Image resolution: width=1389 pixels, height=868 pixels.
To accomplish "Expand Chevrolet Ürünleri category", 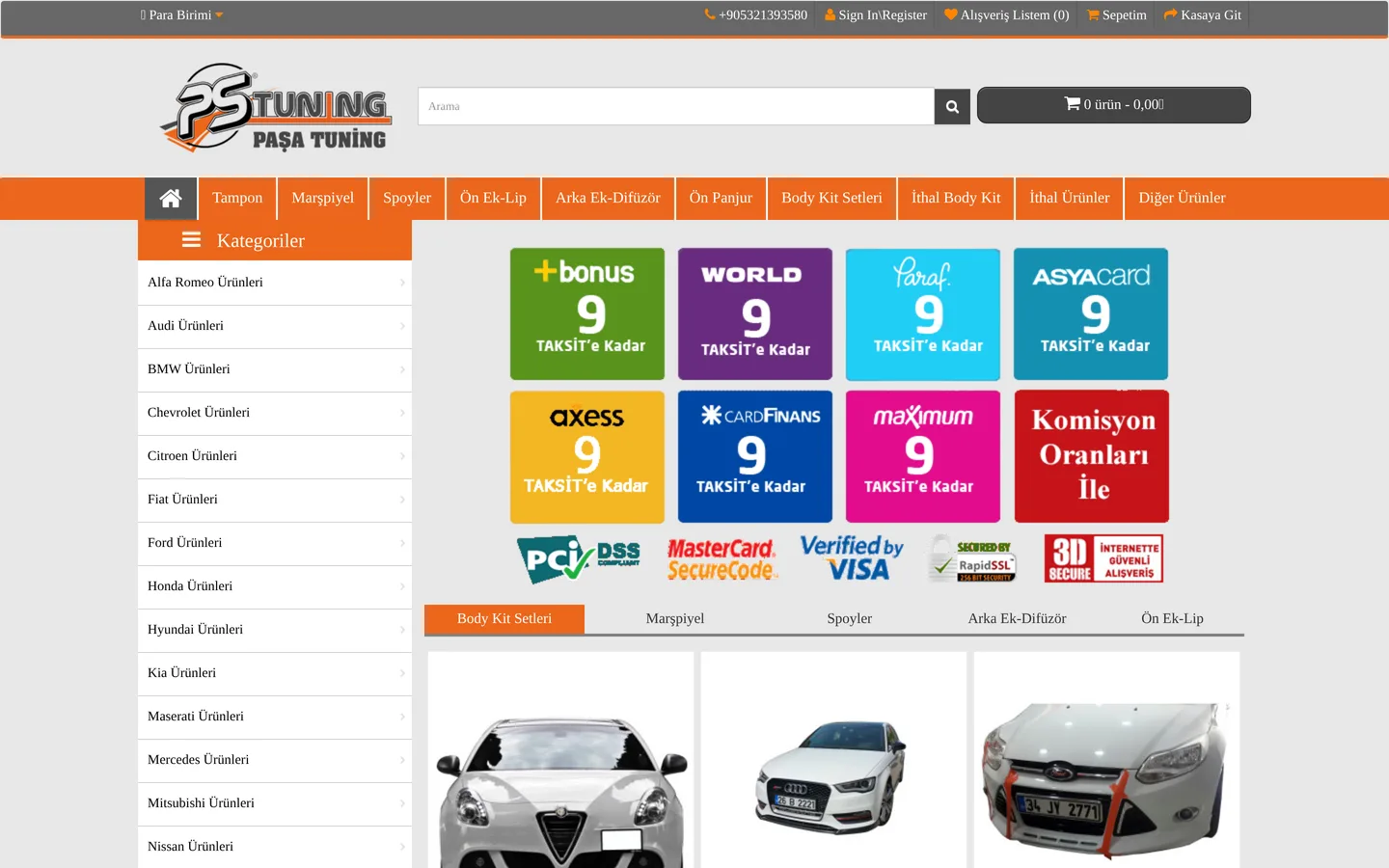I will coord(275,413).
